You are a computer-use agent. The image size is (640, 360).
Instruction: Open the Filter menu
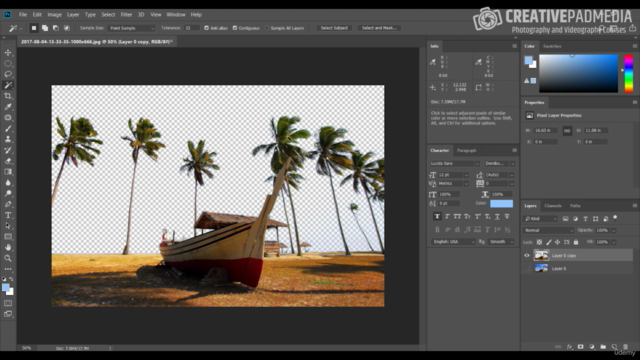pyautogui.click(x=126, y=15)
